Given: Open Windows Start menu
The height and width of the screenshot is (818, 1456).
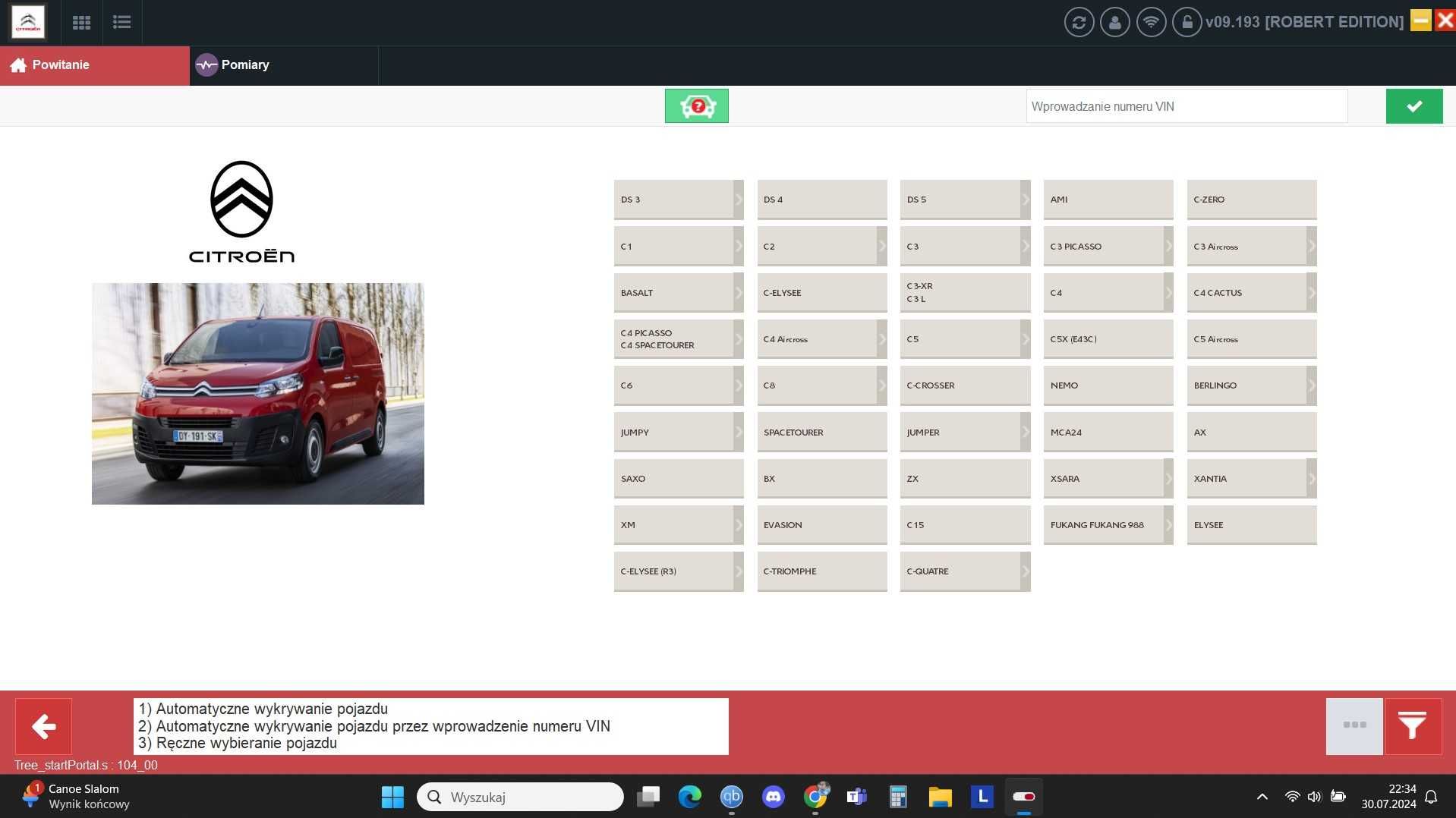Looking at the screenshot, I should coord(392,797).
